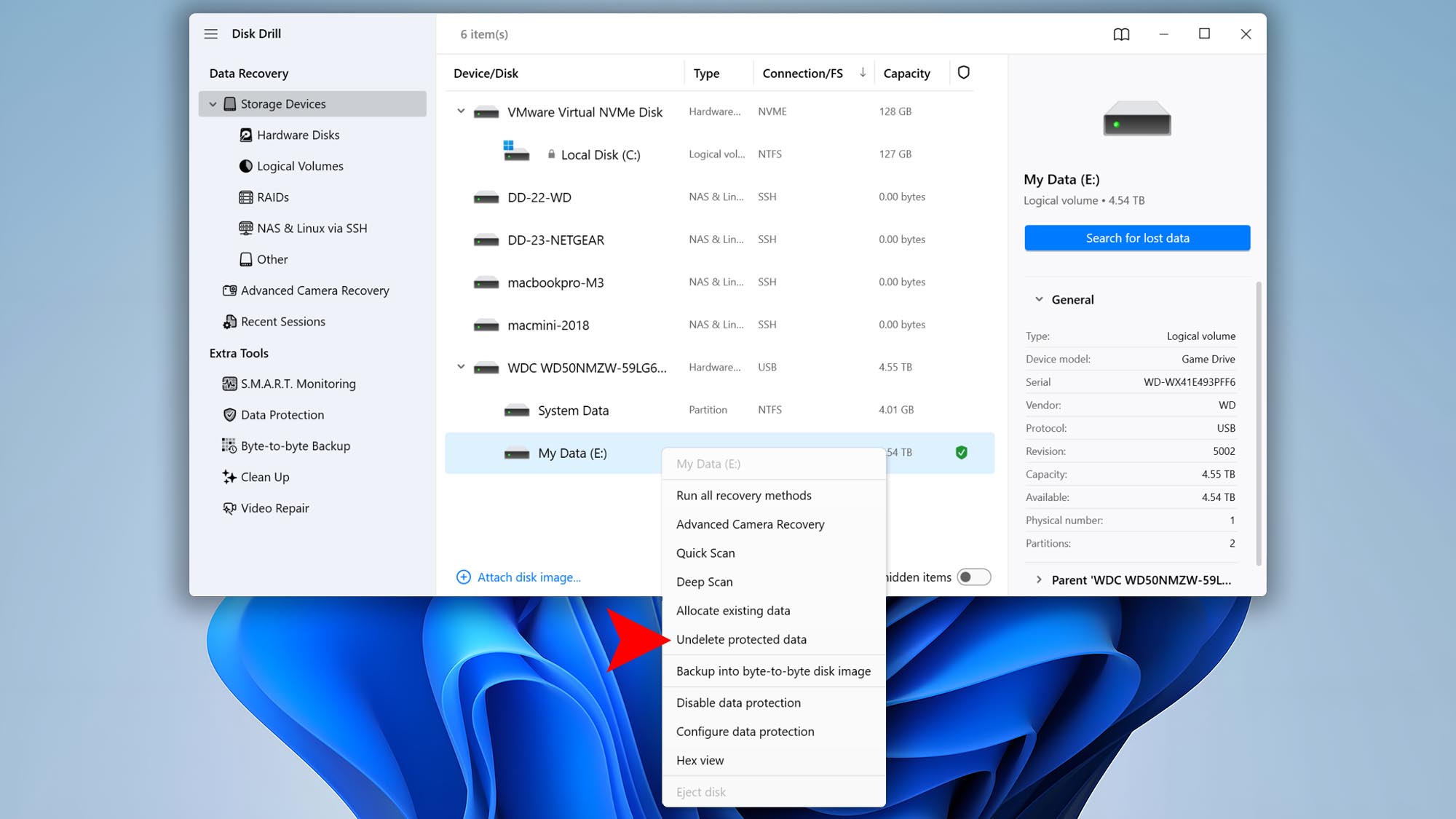1456x819 pixels.
Task: Click the Search for lost data button
Action: tap(1137, 238)
